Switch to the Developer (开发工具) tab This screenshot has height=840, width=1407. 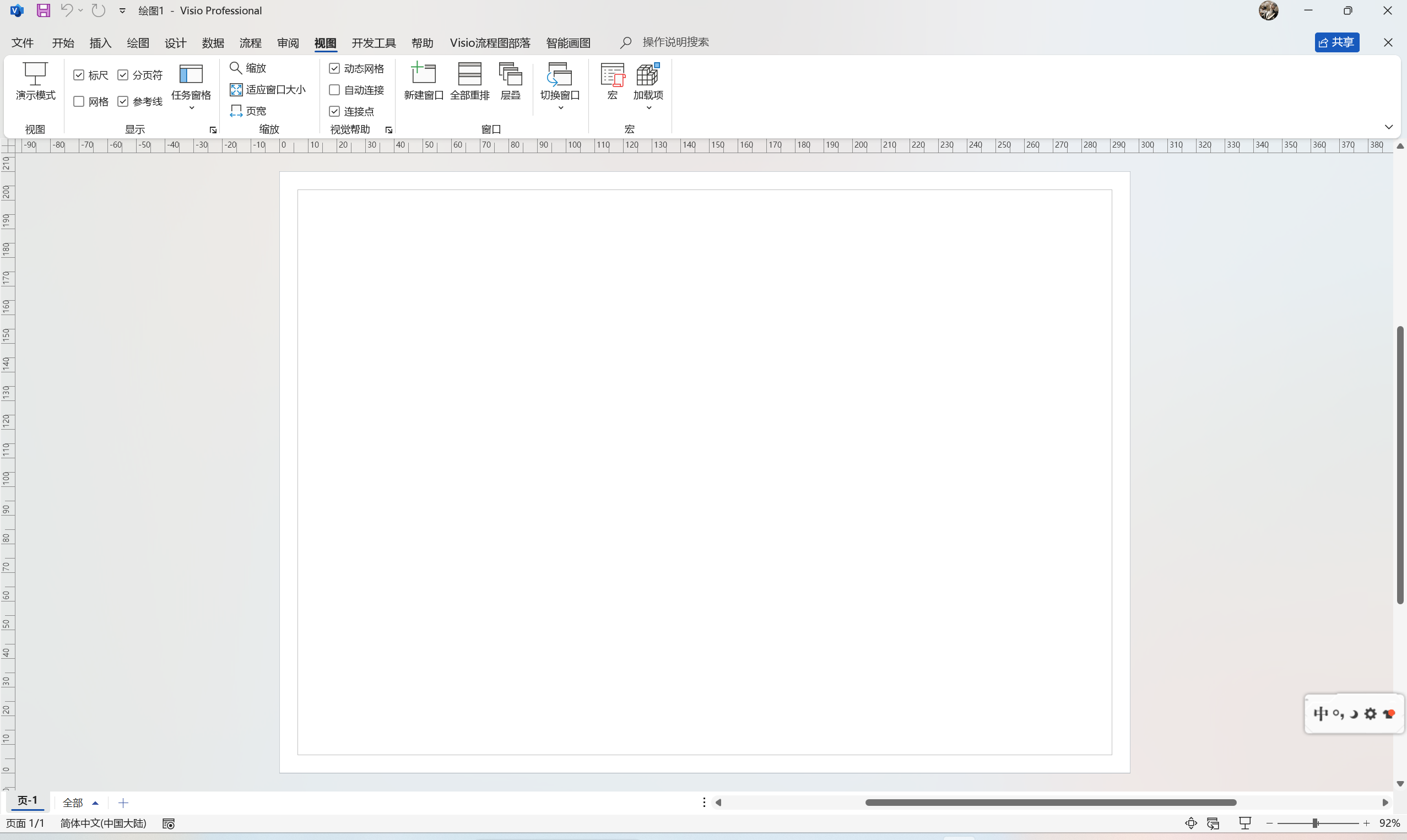[x=374, y=42]
